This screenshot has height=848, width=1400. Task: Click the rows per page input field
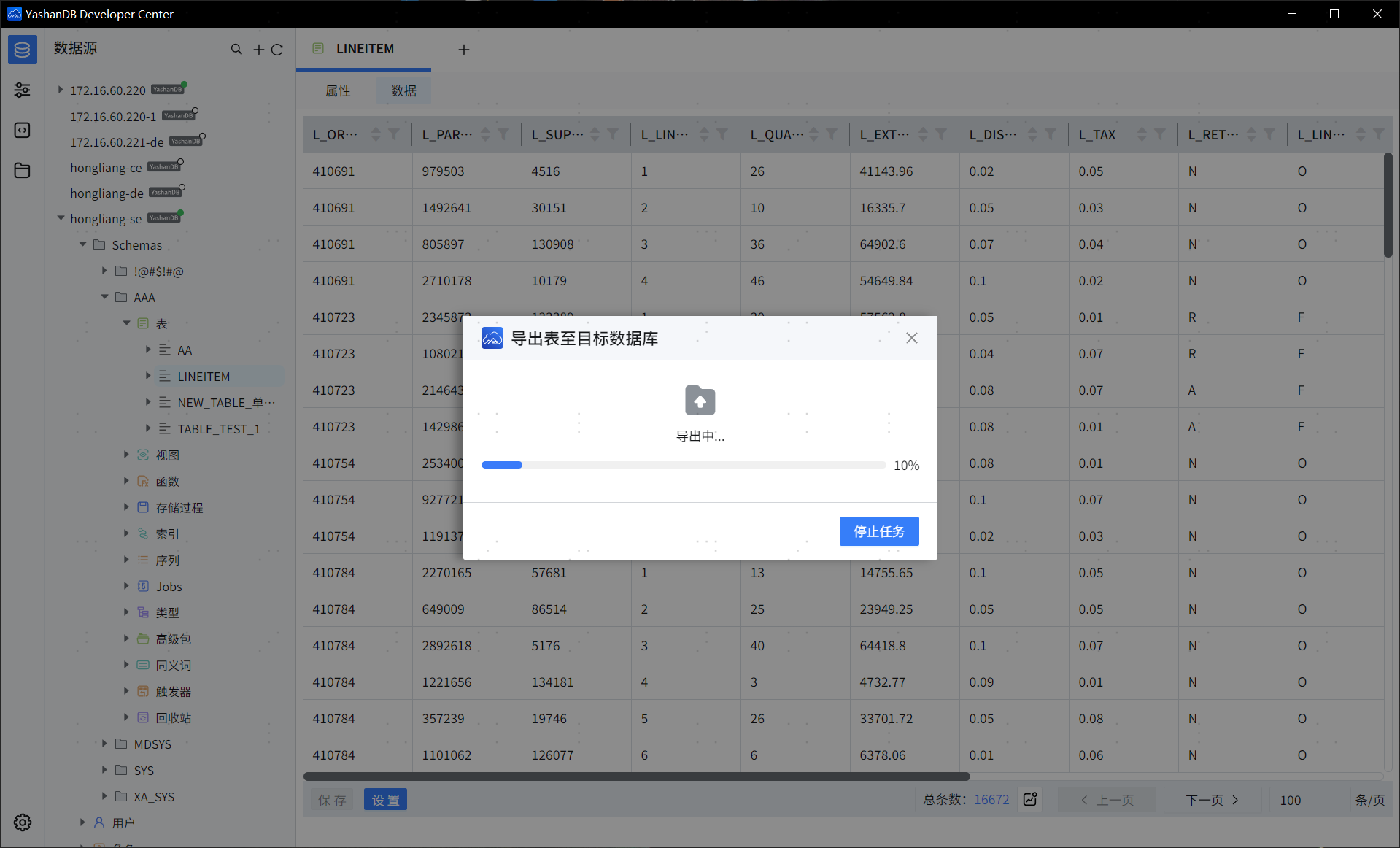pos(1306,800)
